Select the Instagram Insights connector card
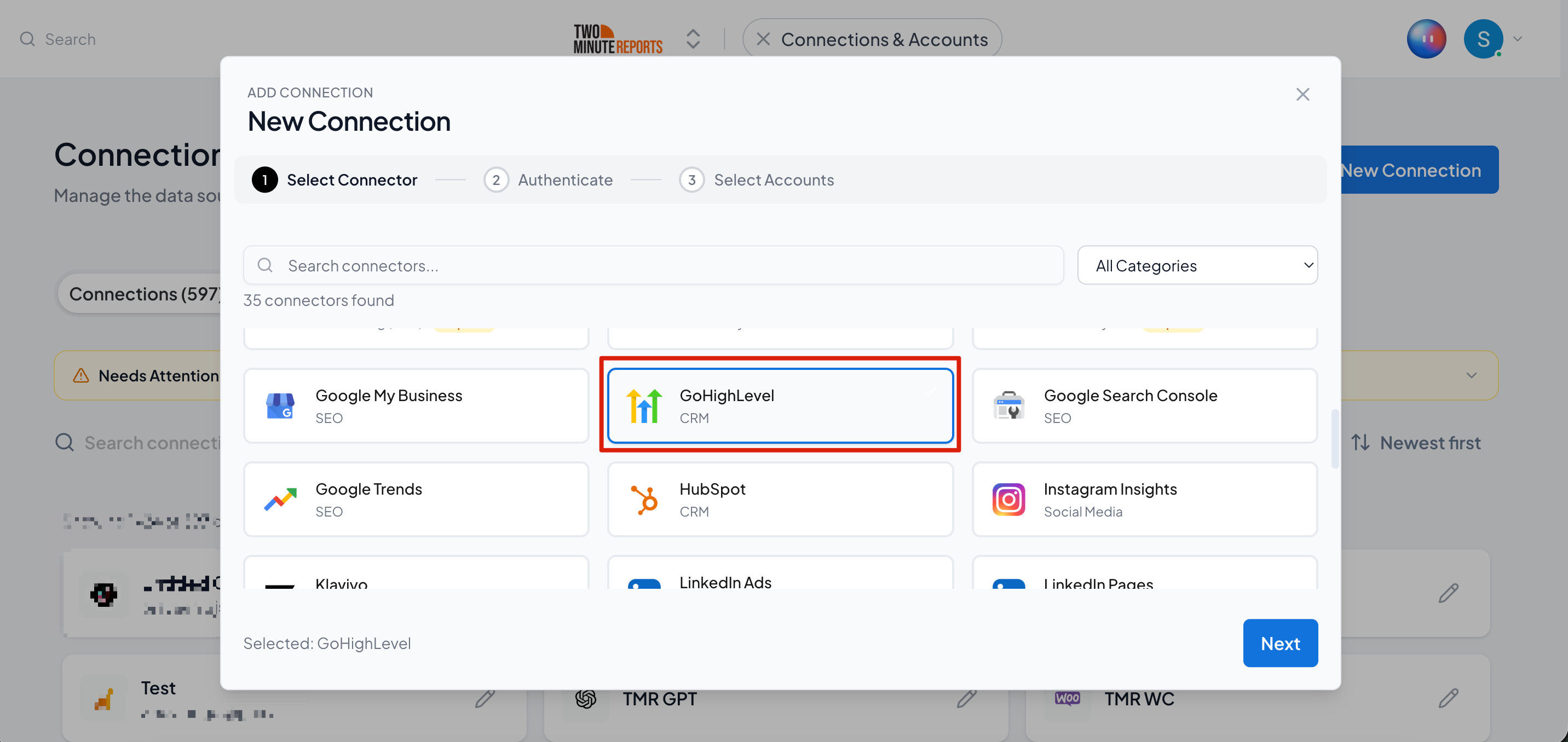This screenshot has width=1568, height=742. (x=1144, y=500)
